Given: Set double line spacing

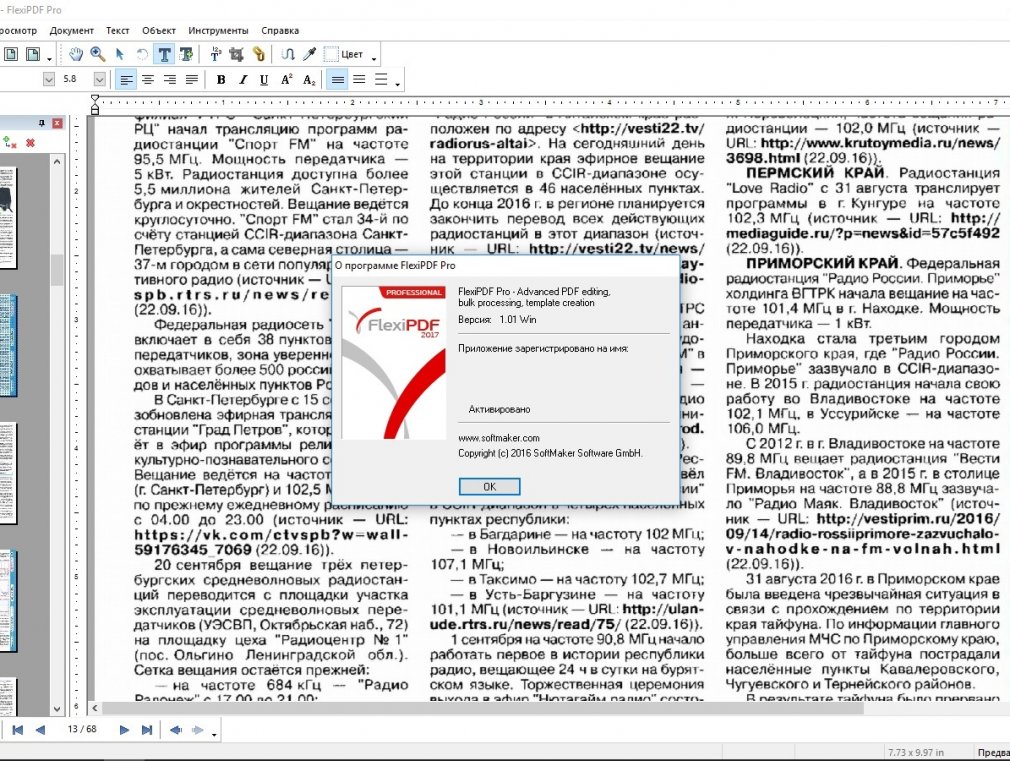Looking at the screenshot, I should coord(381,80).
